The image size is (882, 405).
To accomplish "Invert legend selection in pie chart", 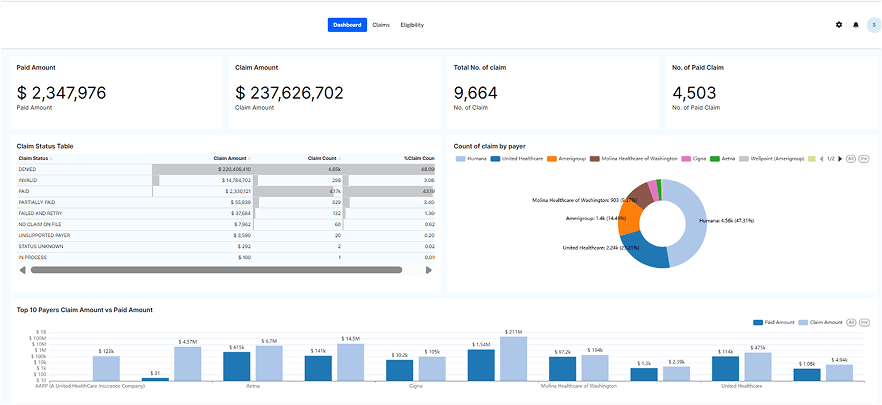I will point(864,158).
